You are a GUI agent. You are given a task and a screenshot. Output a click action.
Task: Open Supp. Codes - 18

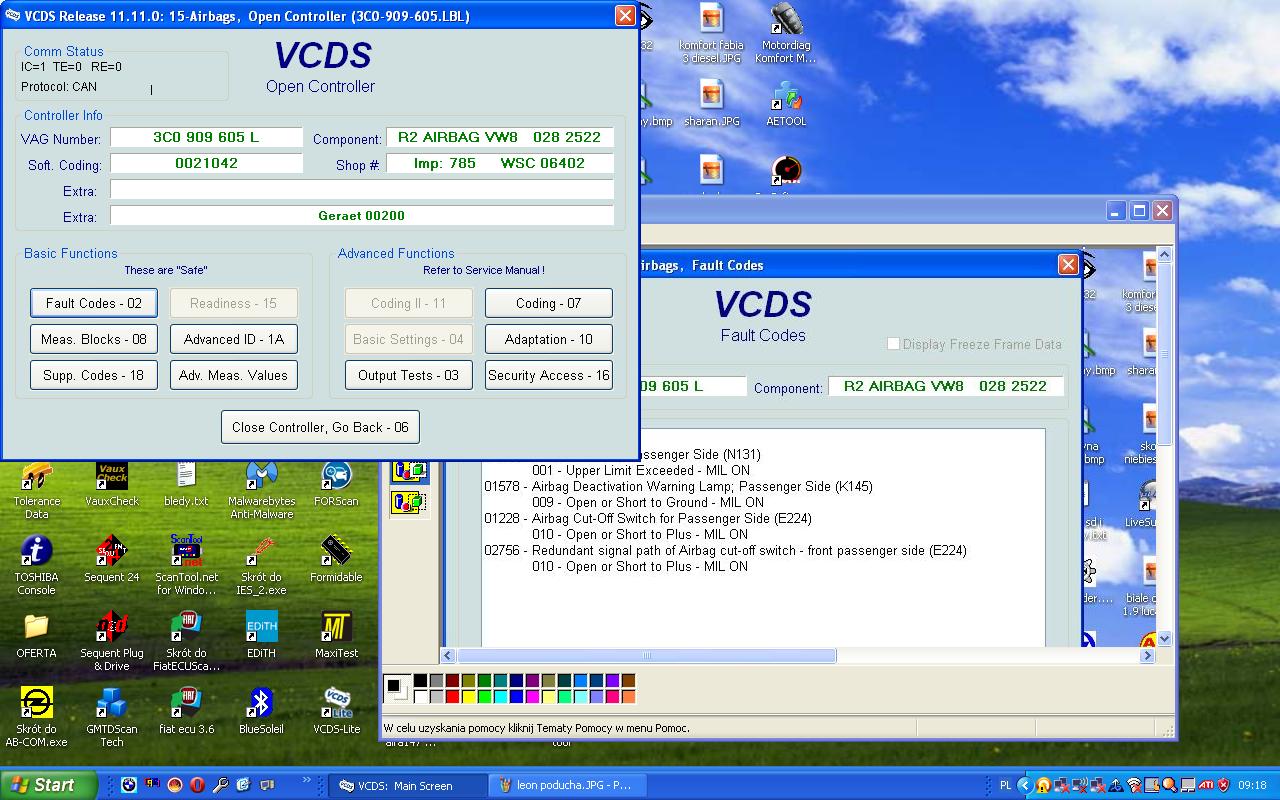click(x=94, y=375)
